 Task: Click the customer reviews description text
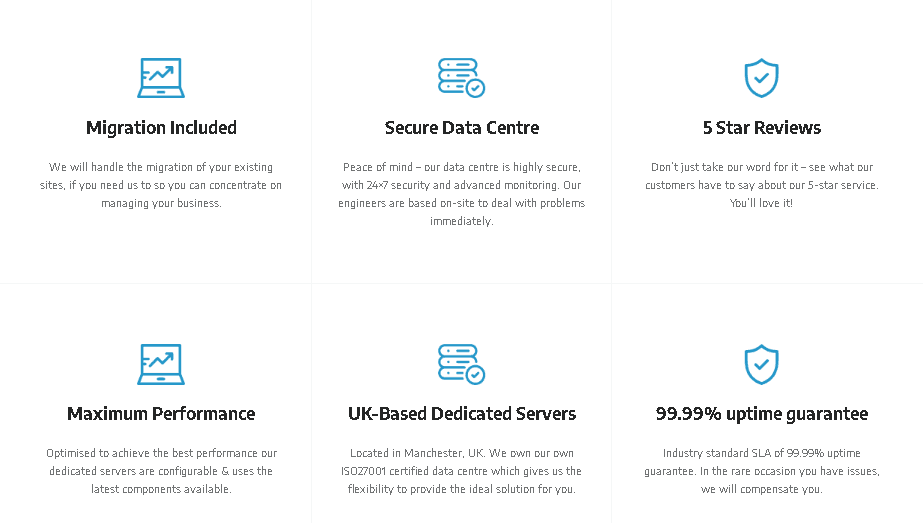click(x=762, y=185)
